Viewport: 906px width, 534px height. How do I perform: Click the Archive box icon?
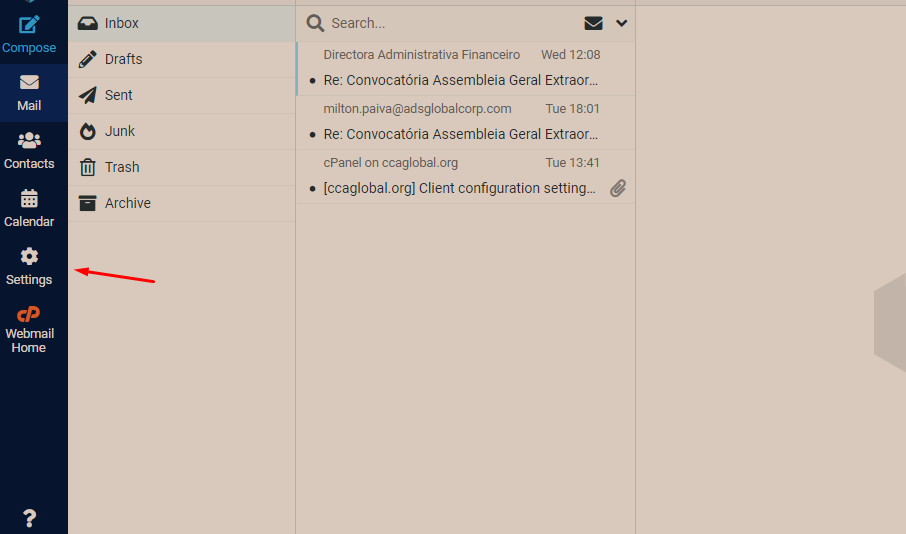87,203
